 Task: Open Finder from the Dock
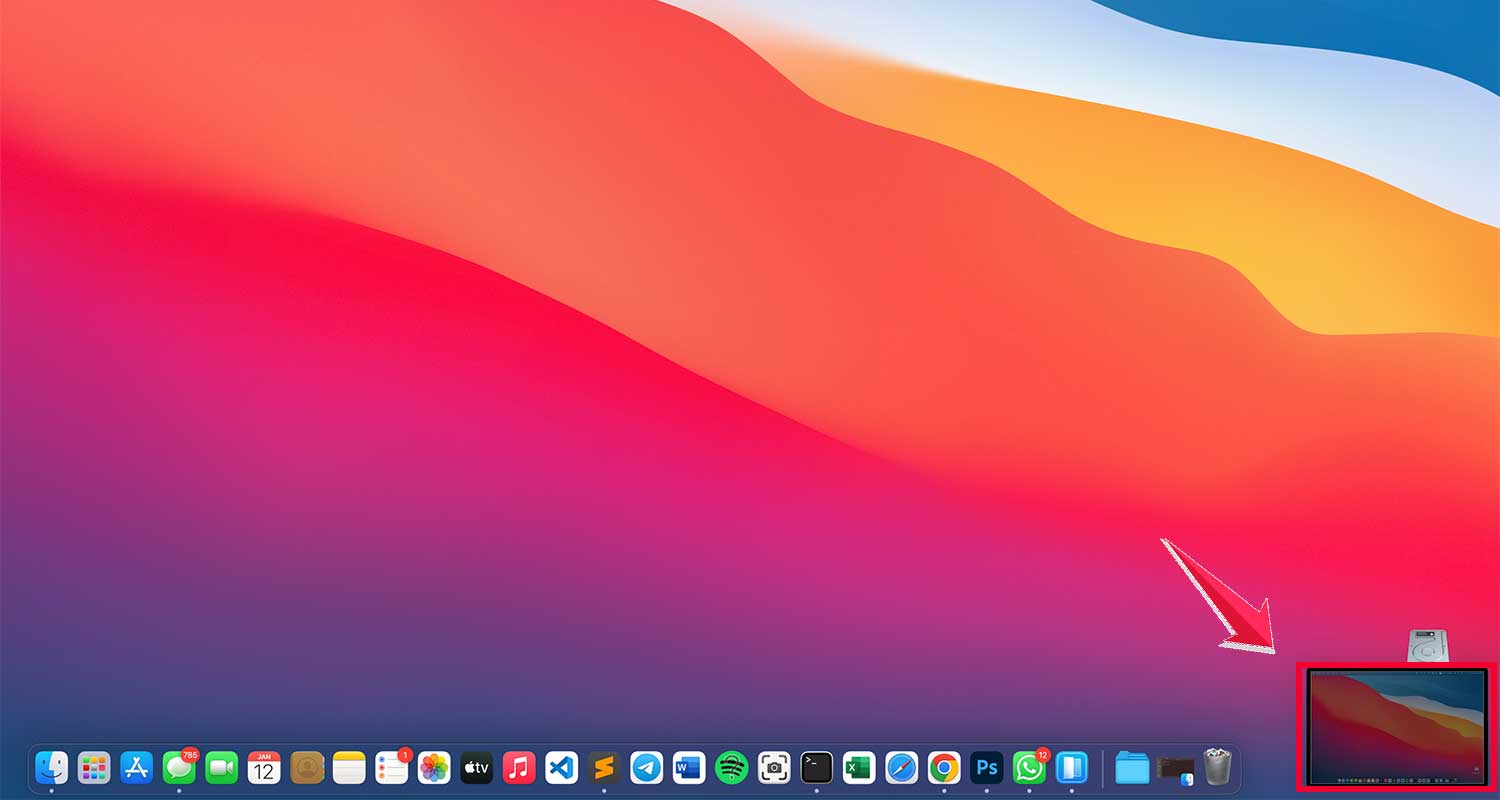(51, 766)
